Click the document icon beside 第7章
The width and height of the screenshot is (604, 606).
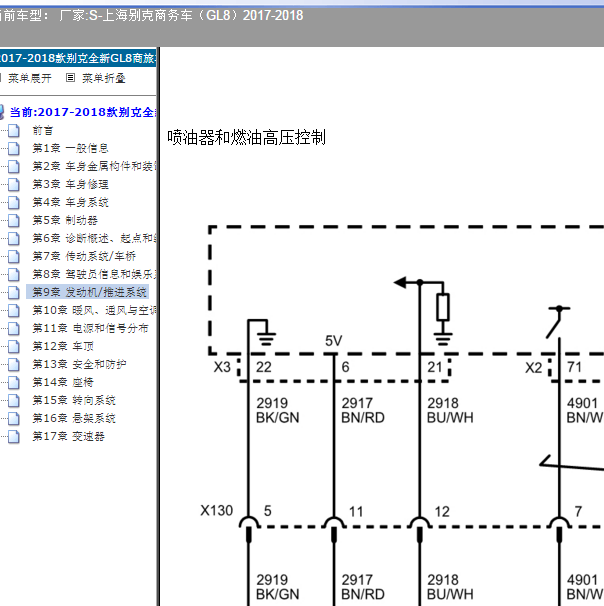pyautogui.click(x=14, y=256)
